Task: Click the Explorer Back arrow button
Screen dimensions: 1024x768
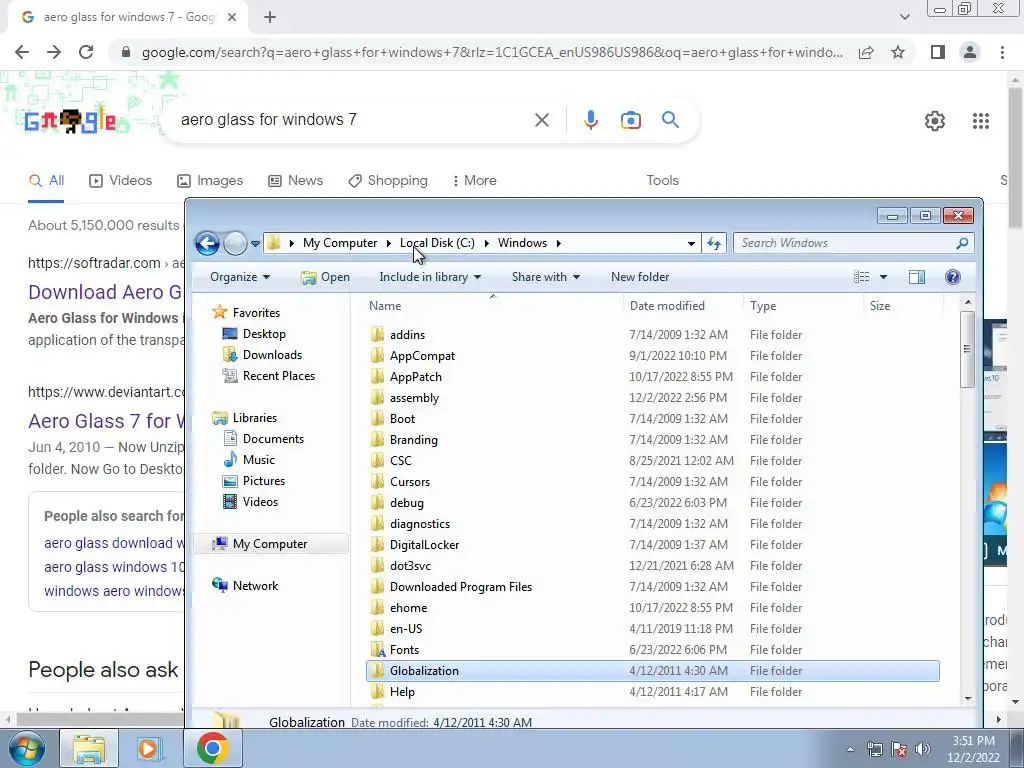Action: (208, 244)
